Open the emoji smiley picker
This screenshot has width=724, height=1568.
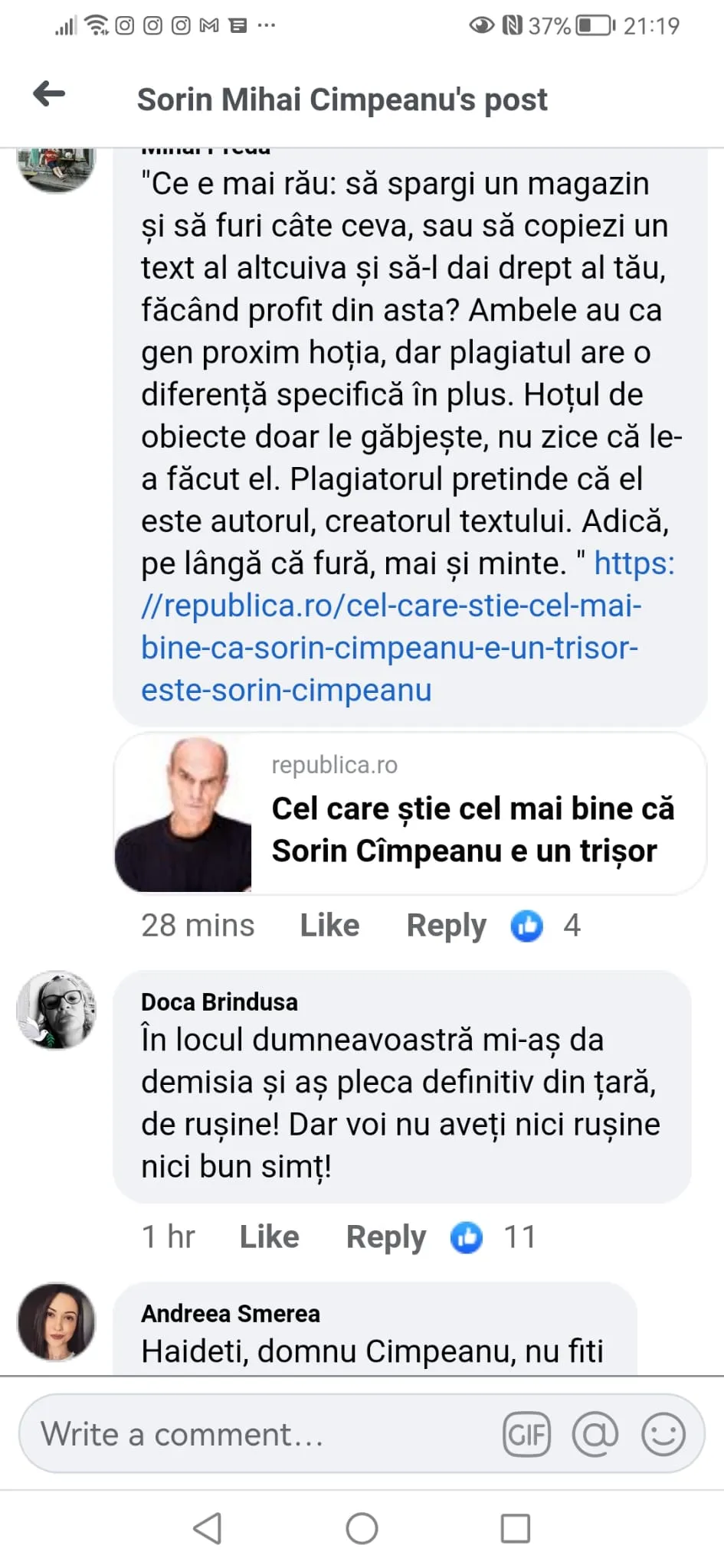click(663, 1434)
